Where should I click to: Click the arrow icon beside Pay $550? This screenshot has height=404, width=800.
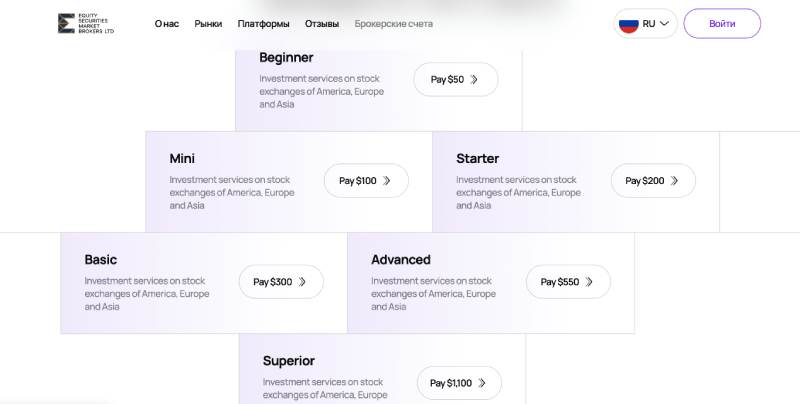click(589, 282)
